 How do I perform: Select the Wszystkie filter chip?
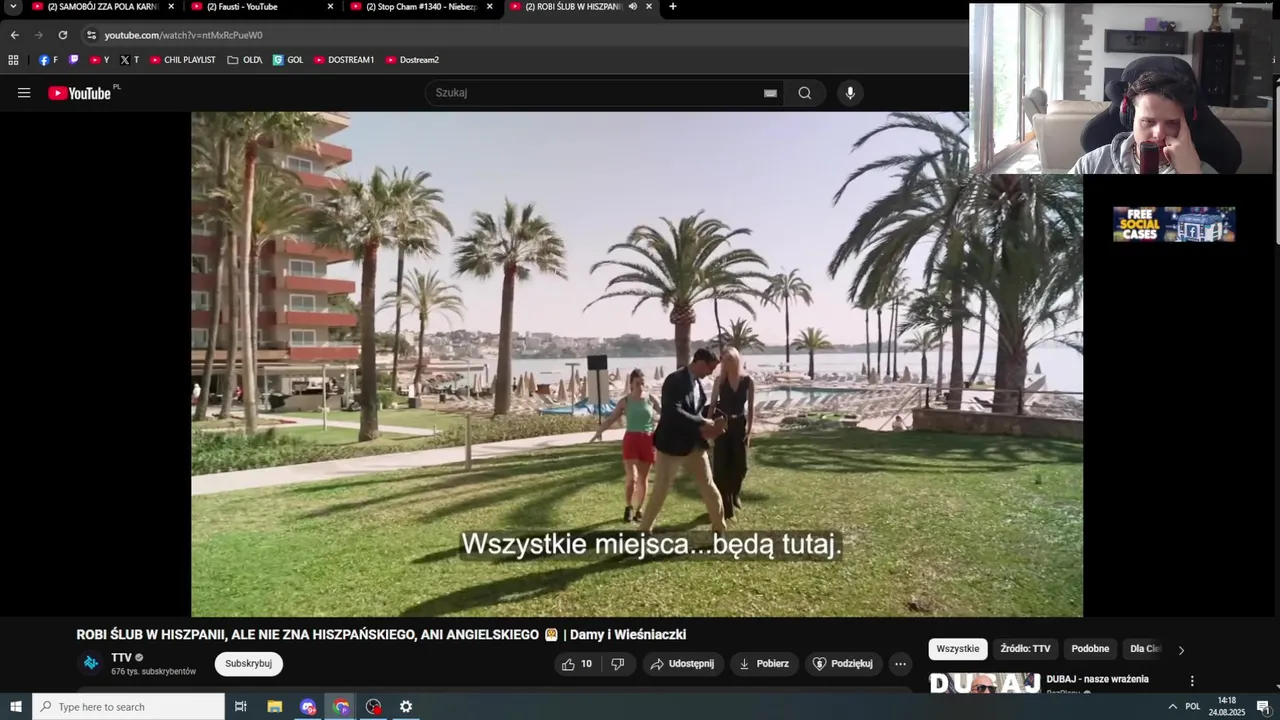(958, 649)
